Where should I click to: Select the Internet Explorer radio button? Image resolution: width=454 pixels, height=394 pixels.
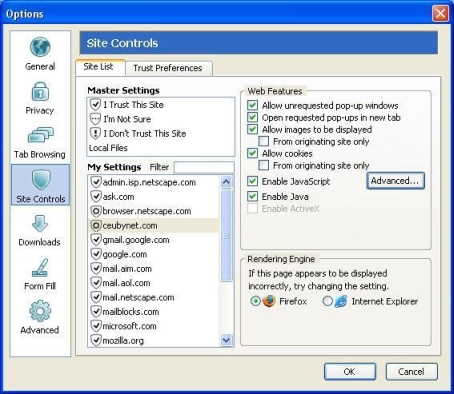[327, 301]
